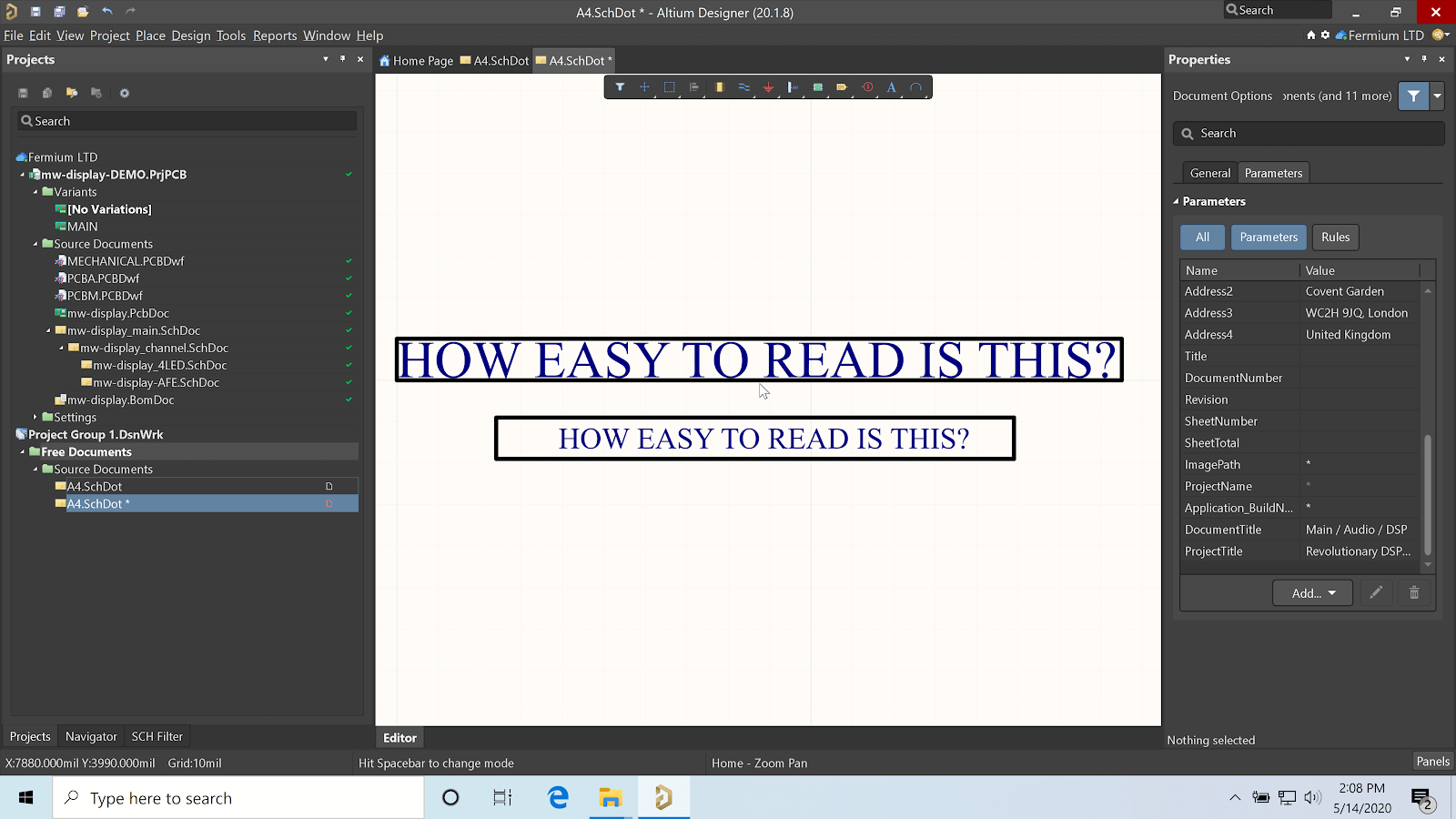This screenshot has width=1456, height=819.
Task: Open the Design menu
Action: (x=190, y=35)
